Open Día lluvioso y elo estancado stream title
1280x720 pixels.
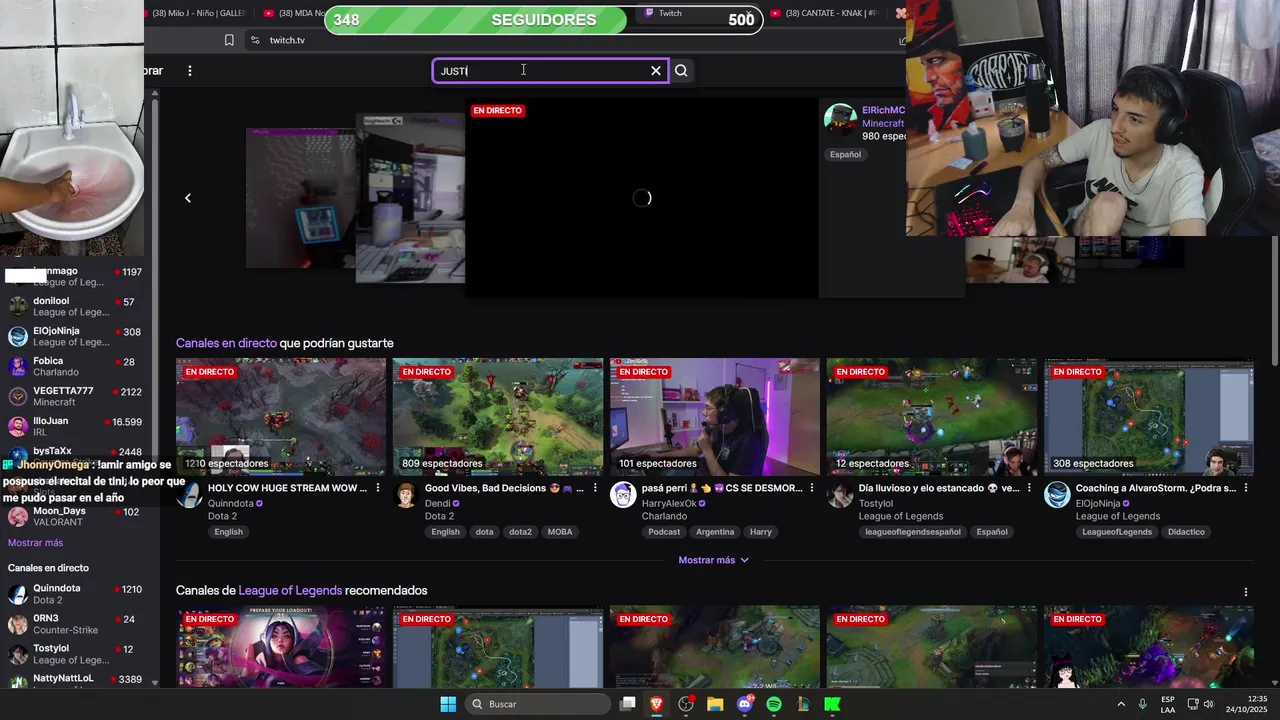939,488
